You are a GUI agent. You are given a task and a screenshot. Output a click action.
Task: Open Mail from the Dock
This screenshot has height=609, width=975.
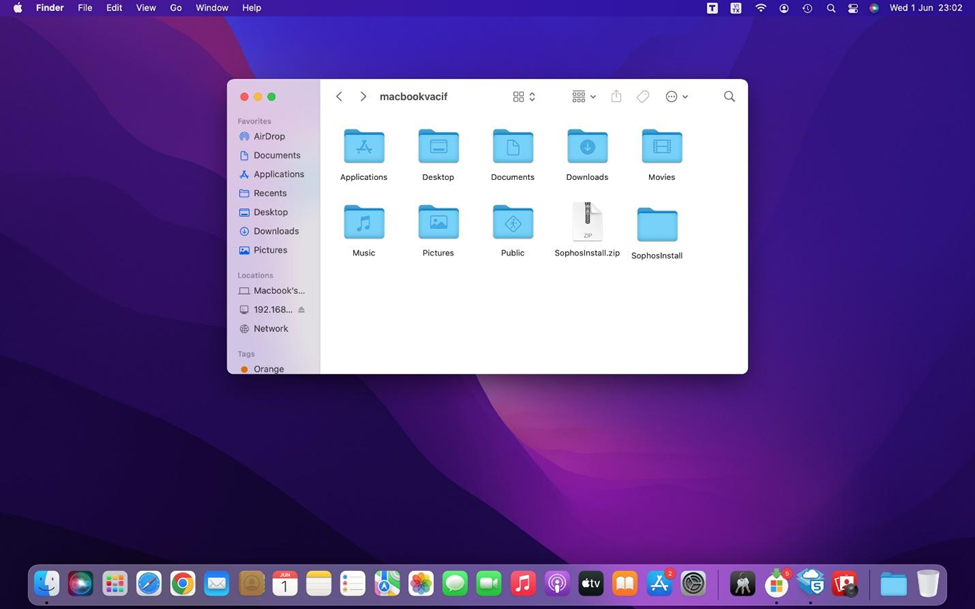coord(216,583)
